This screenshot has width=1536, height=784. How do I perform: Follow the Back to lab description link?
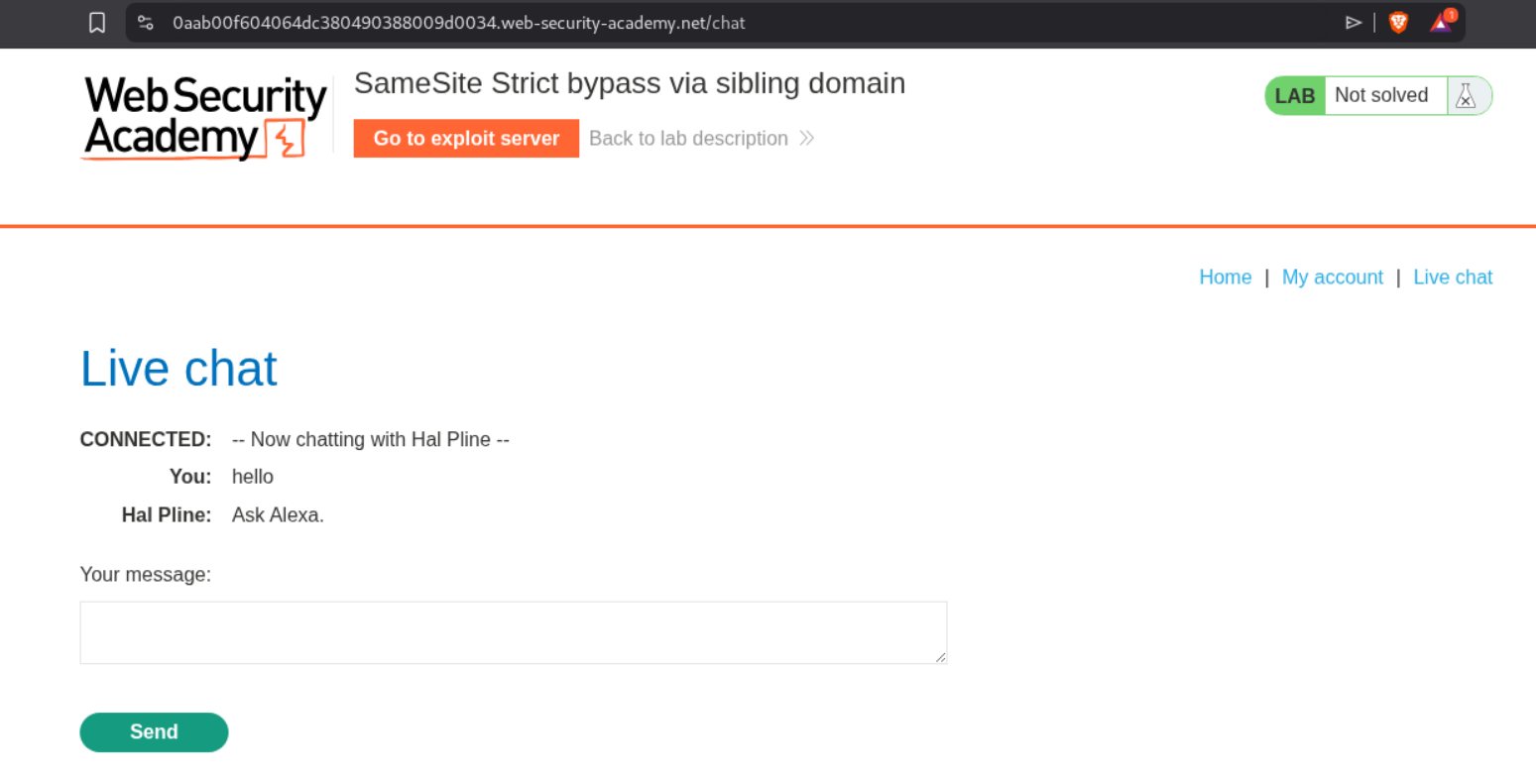pyautogui.click(x=688, y=139)
